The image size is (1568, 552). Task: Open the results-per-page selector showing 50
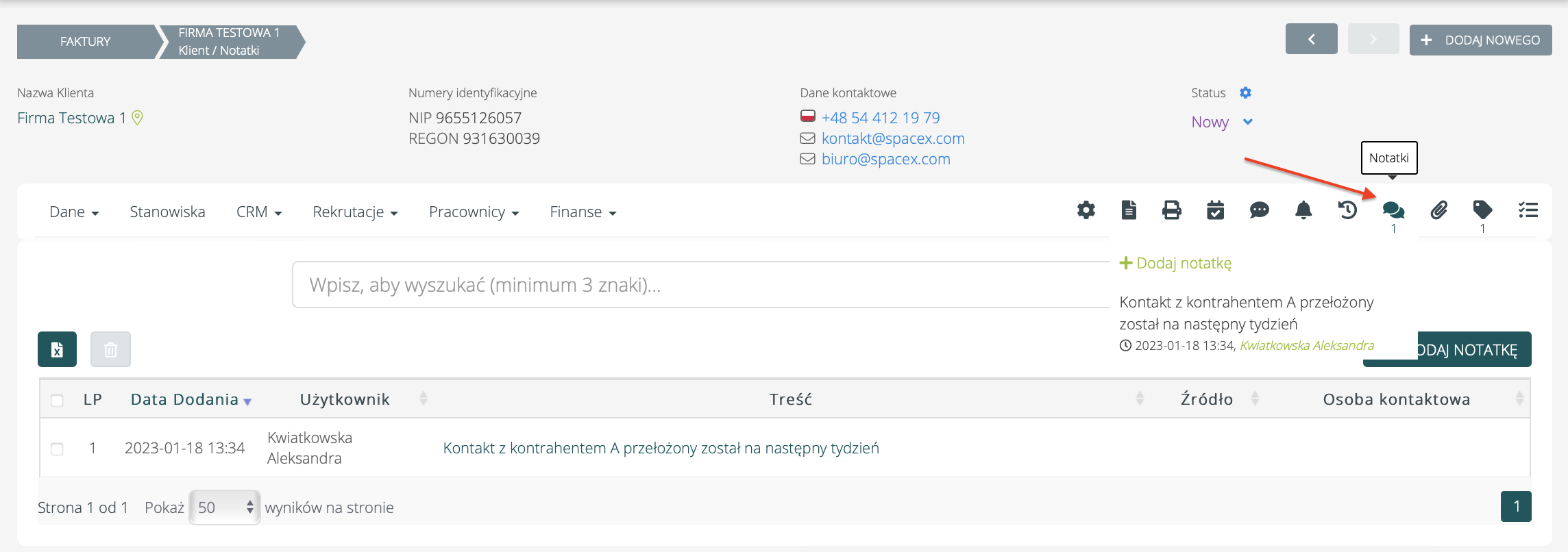coord(225,507)
